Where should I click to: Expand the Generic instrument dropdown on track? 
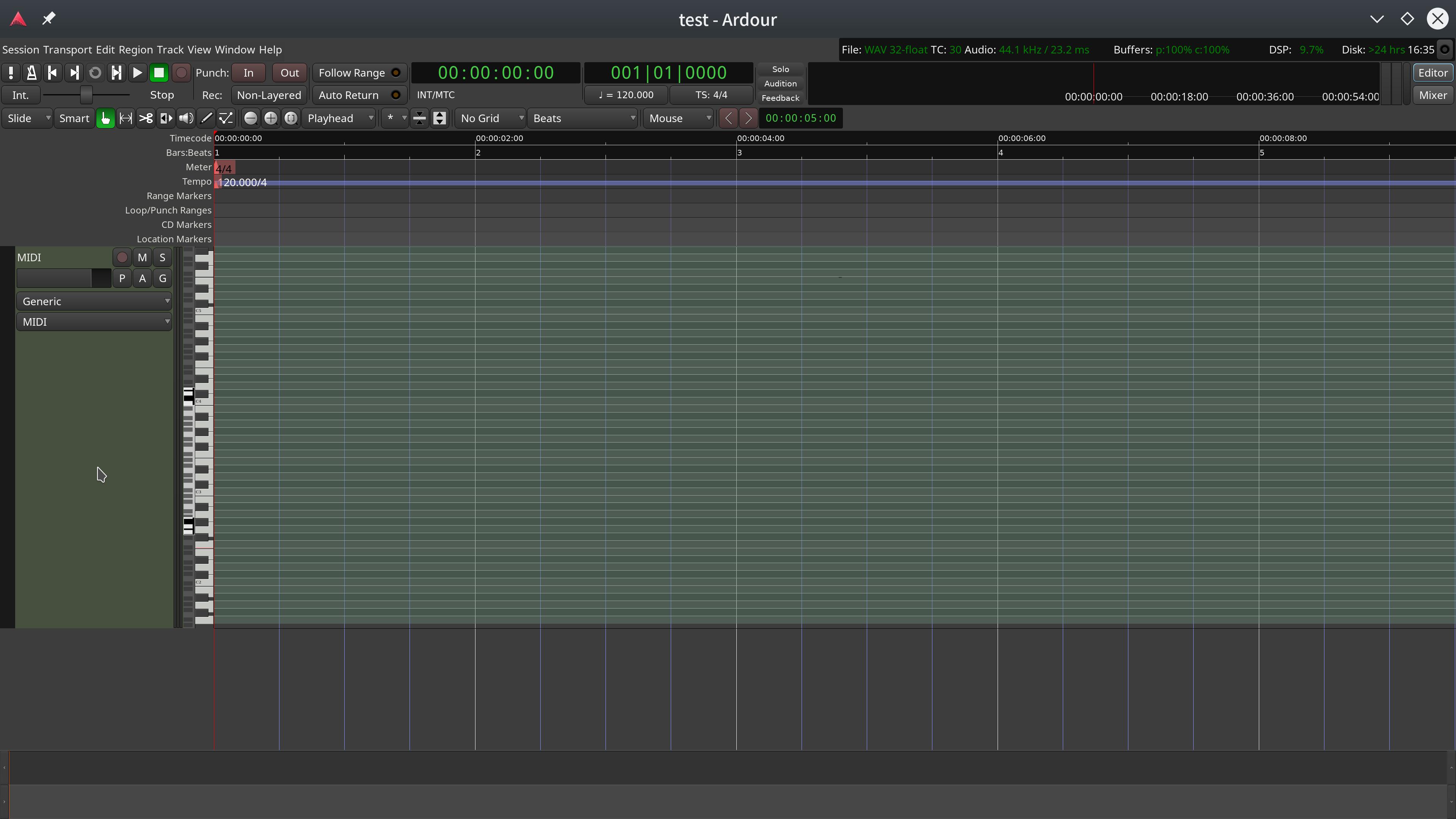94,301
